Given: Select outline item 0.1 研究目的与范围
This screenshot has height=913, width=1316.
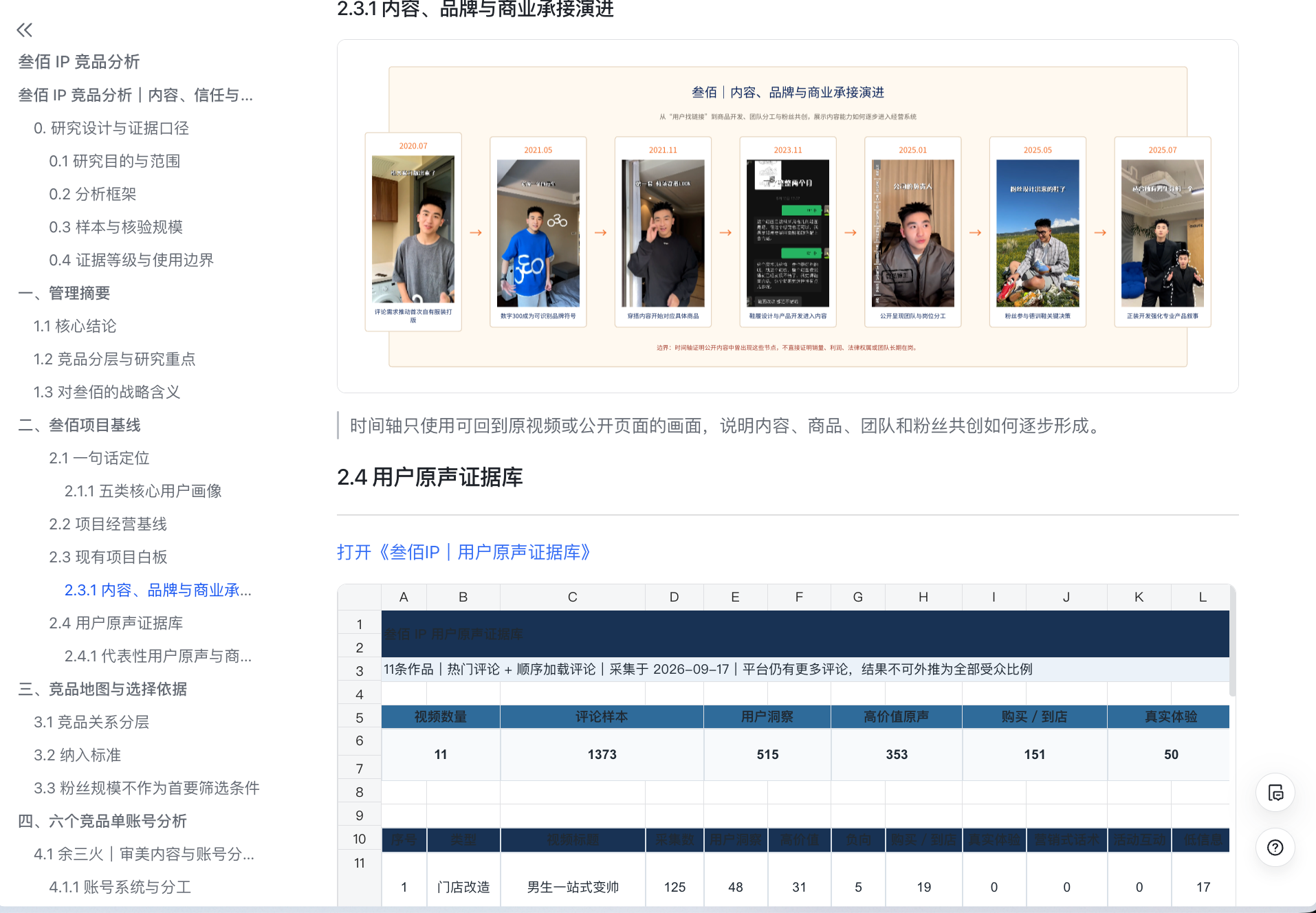Looking at the screenshot, I should (x=115, y=161).
